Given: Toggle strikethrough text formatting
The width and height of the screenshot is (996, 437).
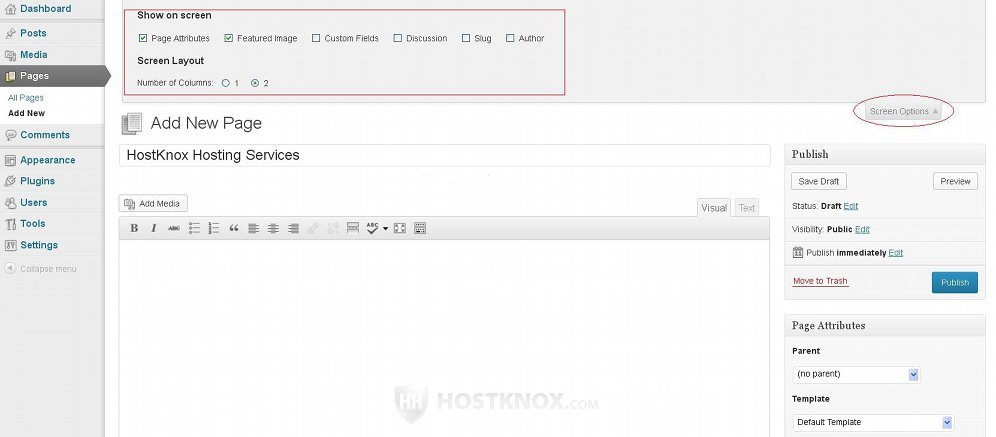Looking at the screenshot, I should click(173, 228).
